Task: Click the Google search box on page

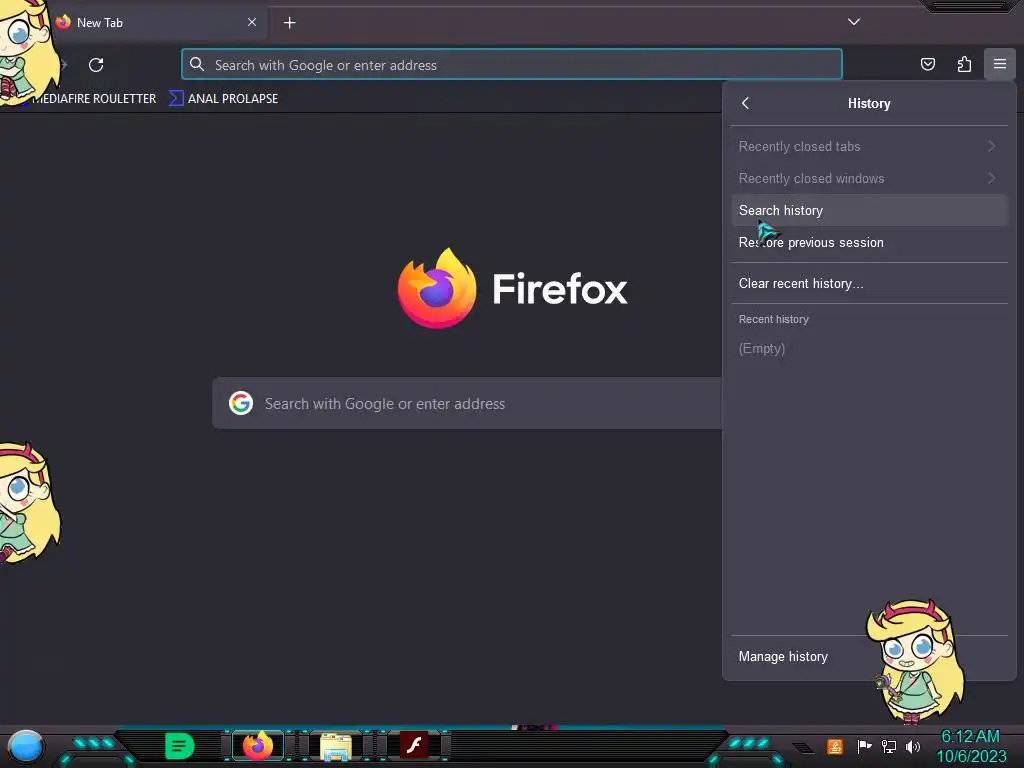Action: (x=467, y=404)
